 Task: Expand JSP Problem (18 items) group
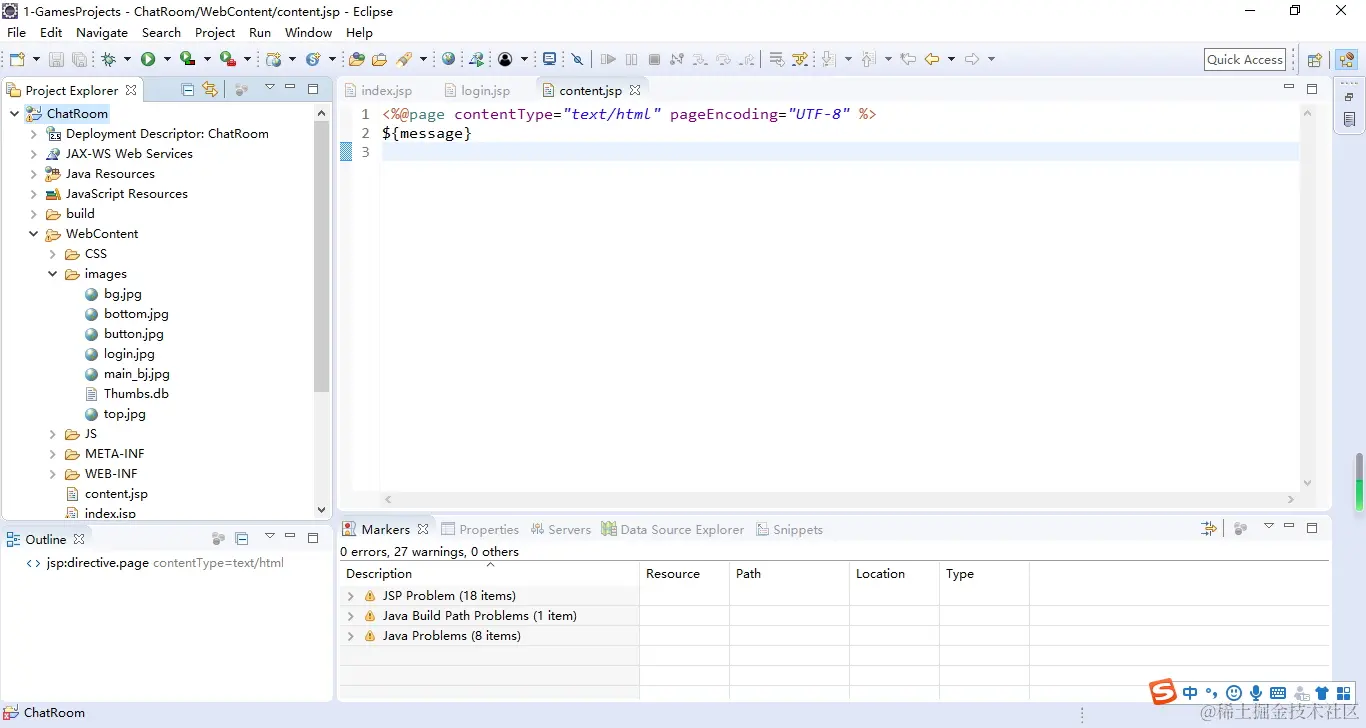click(350, 596)
